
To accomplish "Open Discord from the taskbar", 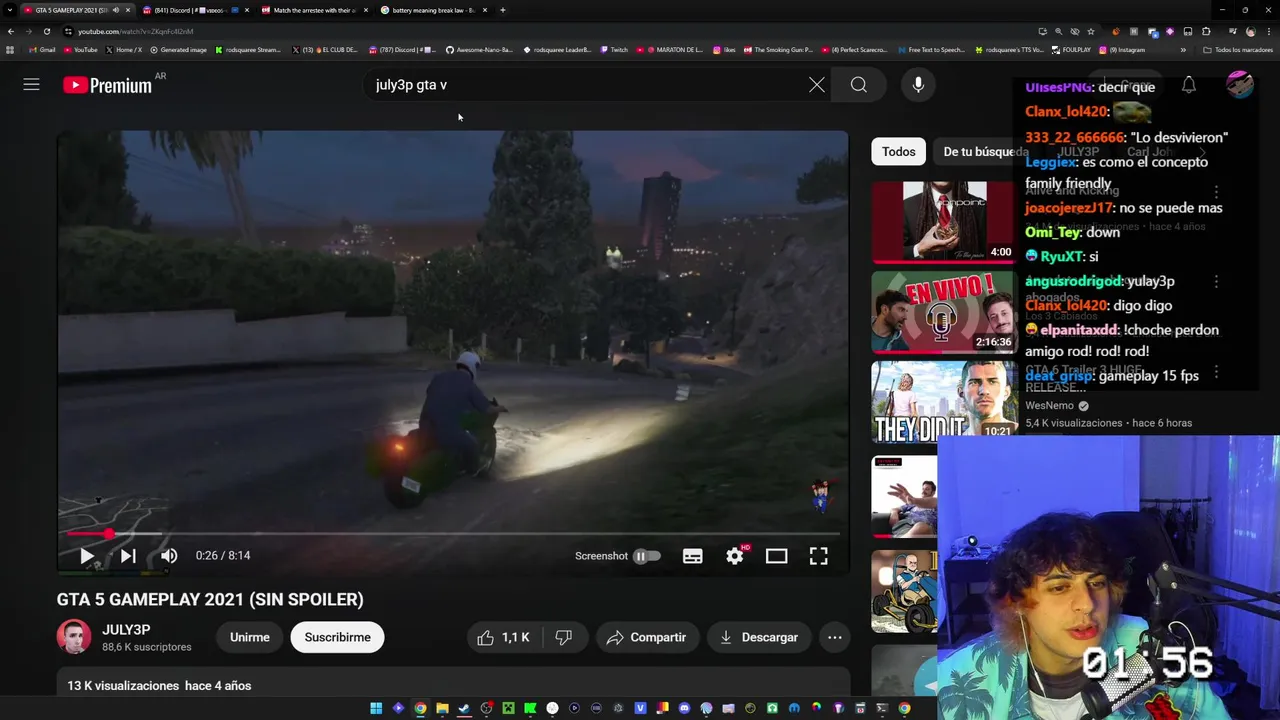I will tap(684, 708).
